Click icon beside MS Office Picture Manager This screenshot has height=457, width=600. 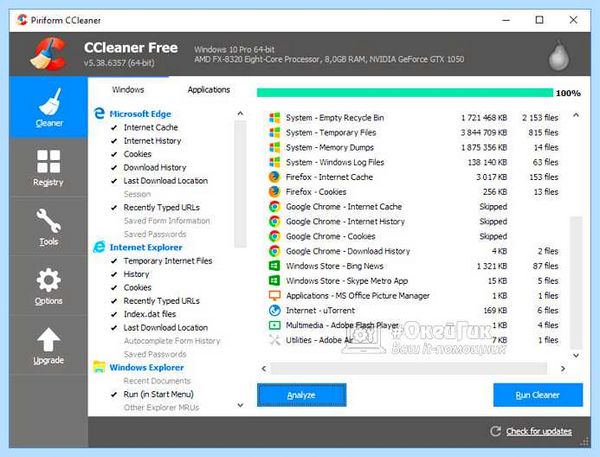[274, 295]
